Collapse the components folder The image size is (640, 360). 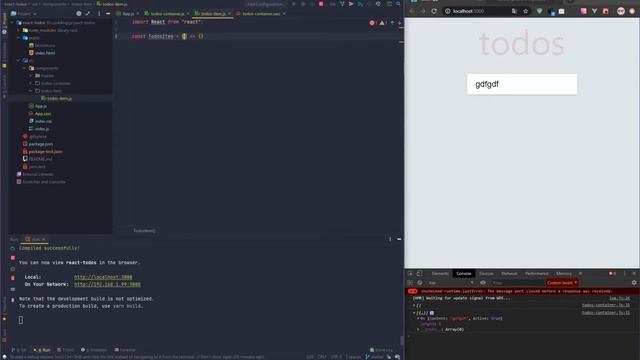24,68
